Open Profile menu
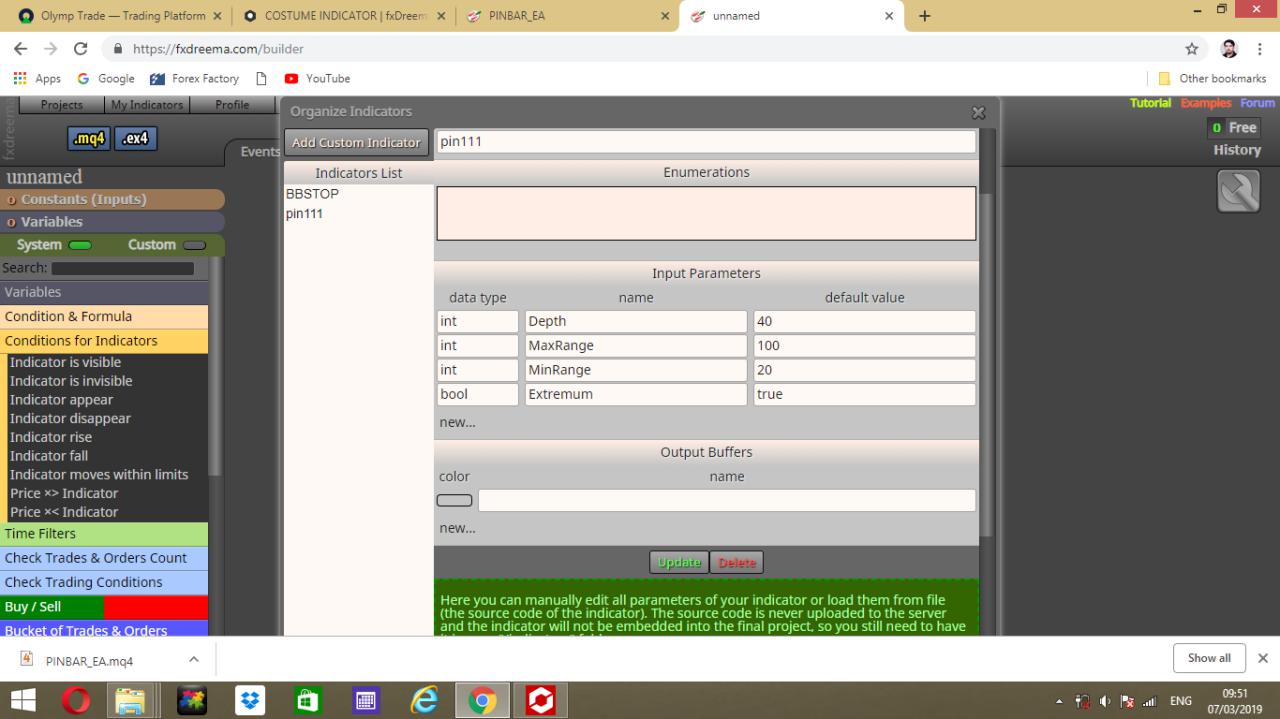 [232, 104]
